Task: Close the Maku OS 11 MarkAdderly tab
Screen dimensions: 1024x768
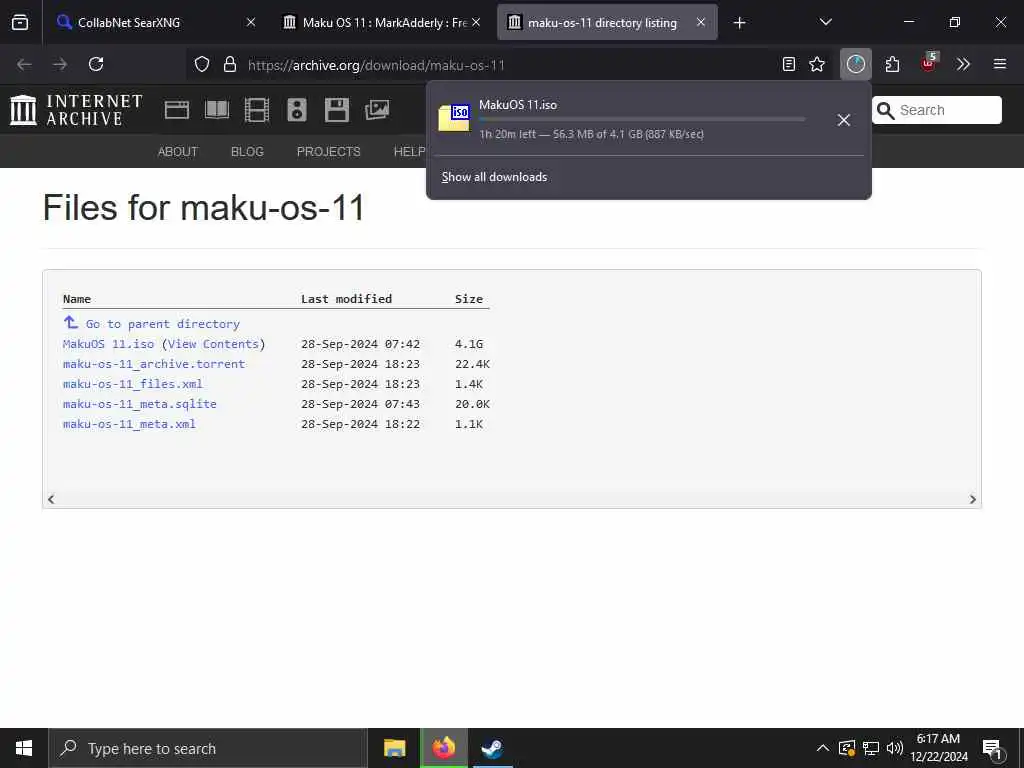Action: pos(476,22)
